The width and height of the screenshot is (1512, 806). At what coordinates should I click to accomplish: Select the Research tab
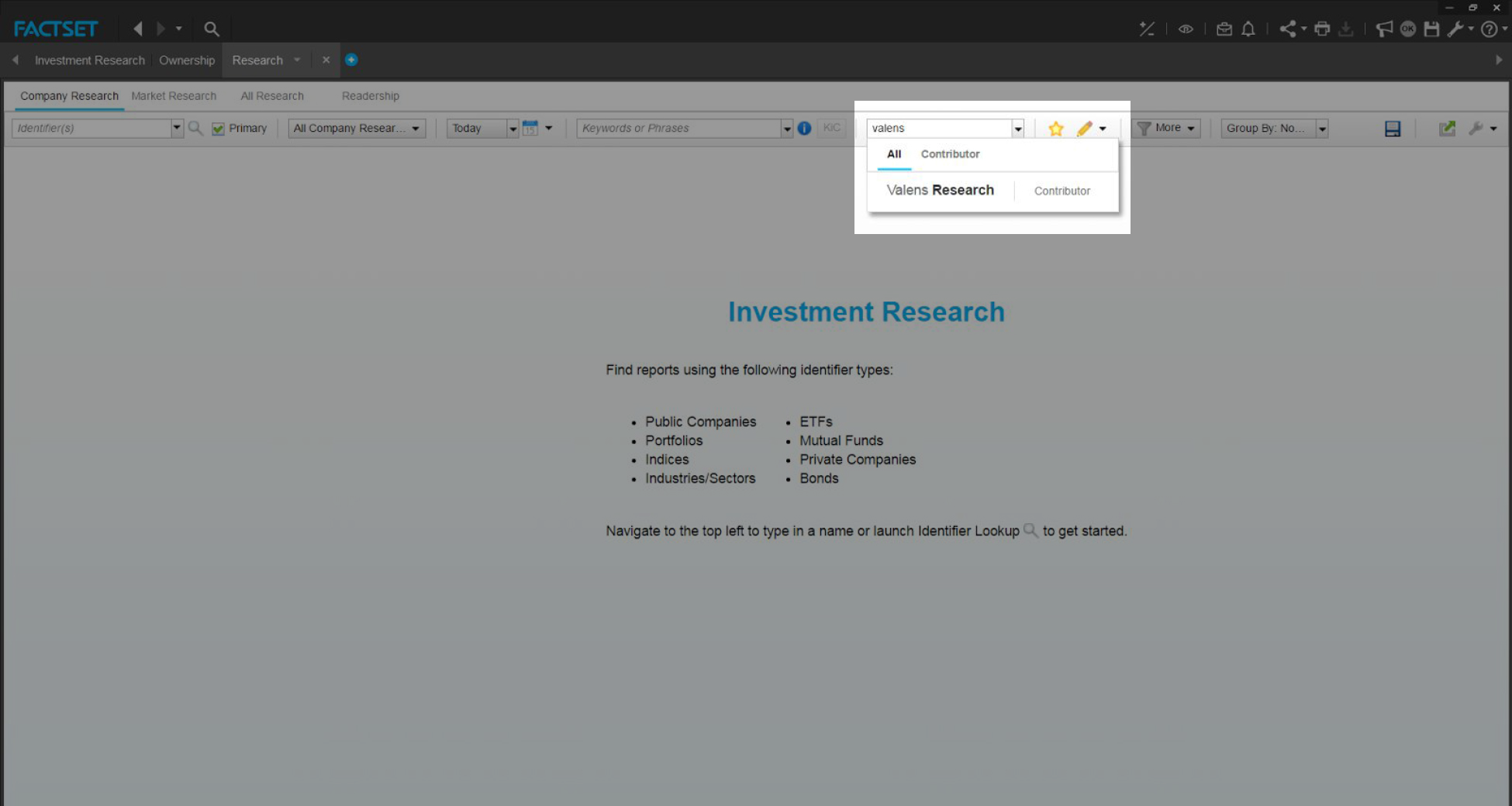[x=257, y=60]
